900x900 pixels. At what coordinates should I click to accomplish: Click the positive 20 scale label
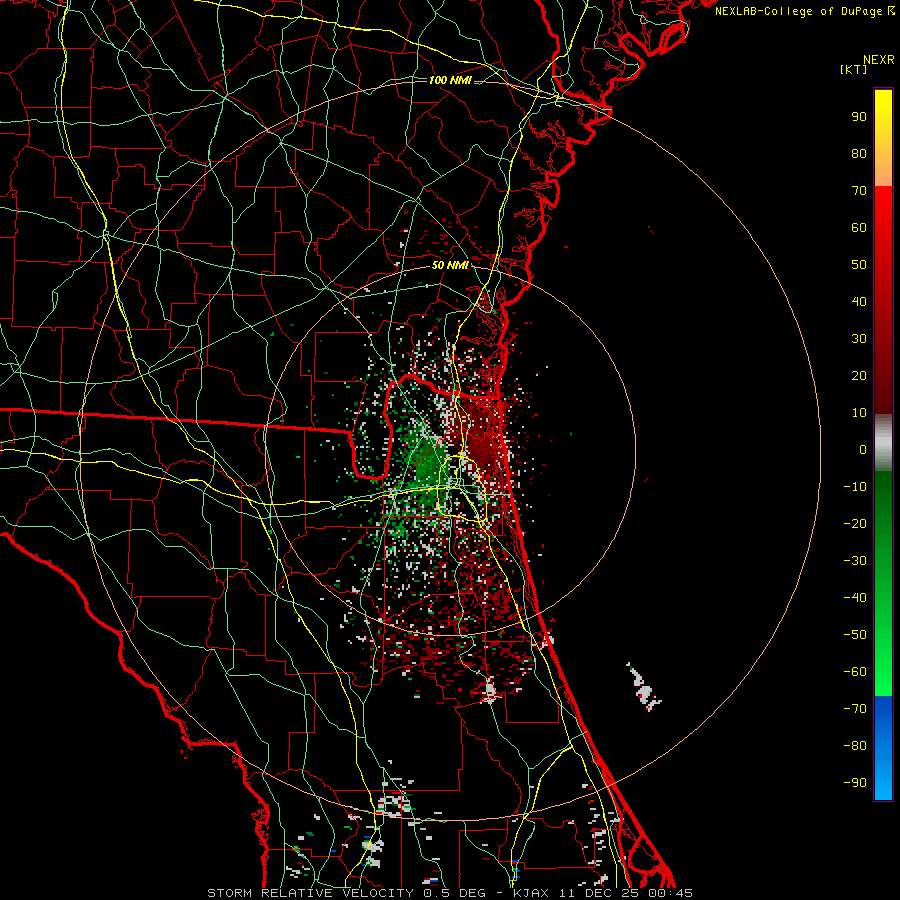coord(859,375)
